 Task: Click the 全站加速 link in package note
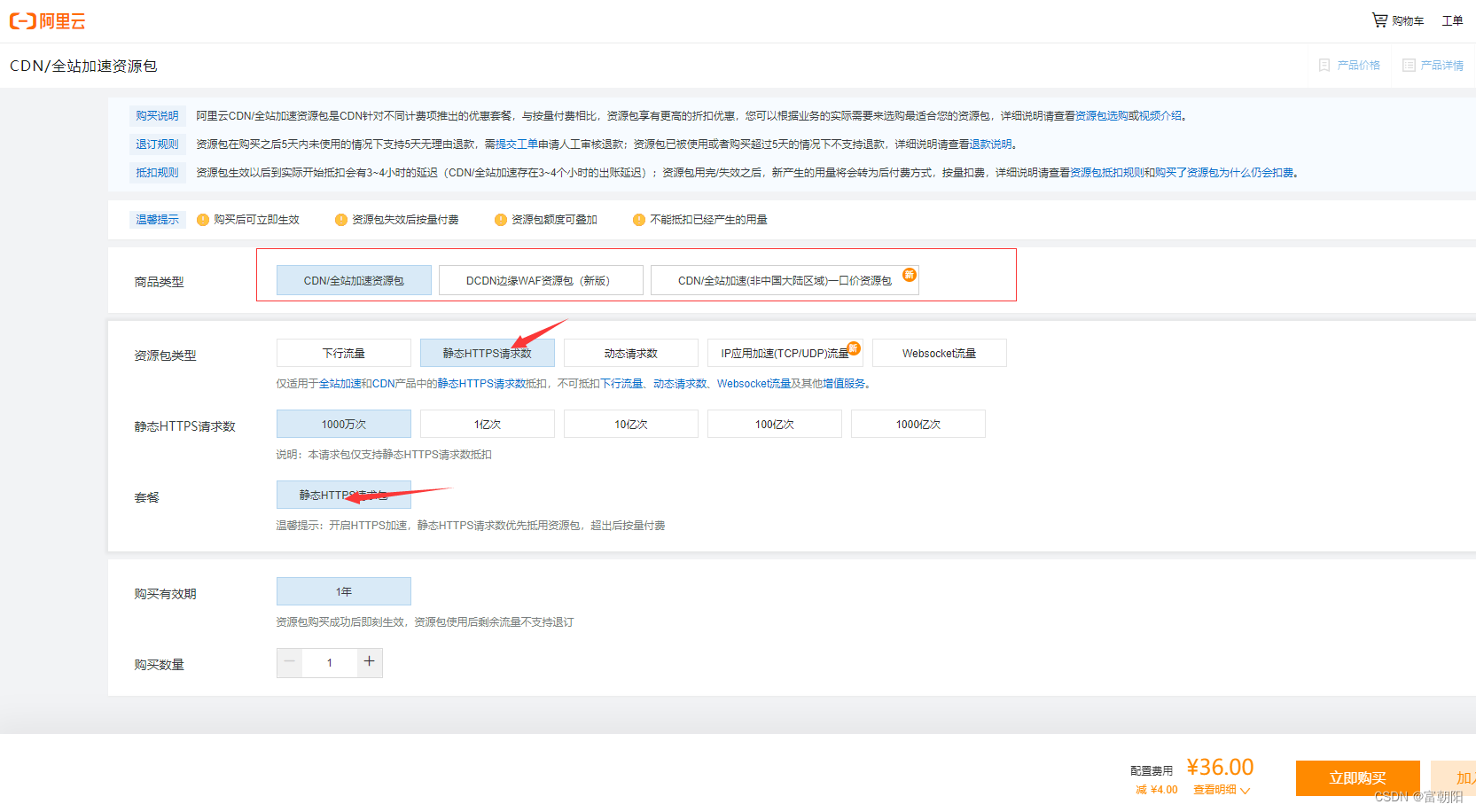tap(340, 384)
